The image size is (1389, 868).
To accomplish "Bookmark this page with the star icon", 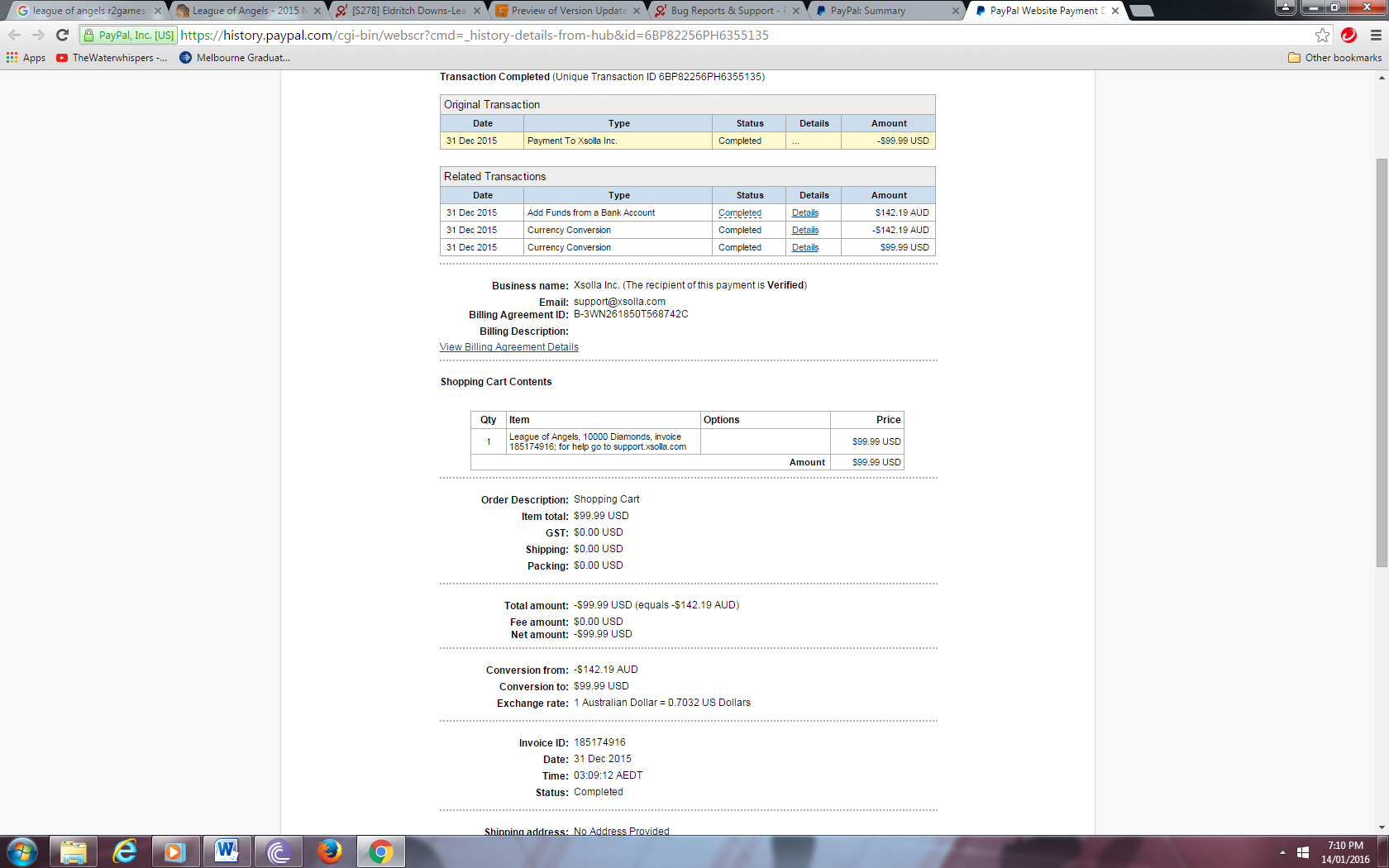I will point(1322,35).
